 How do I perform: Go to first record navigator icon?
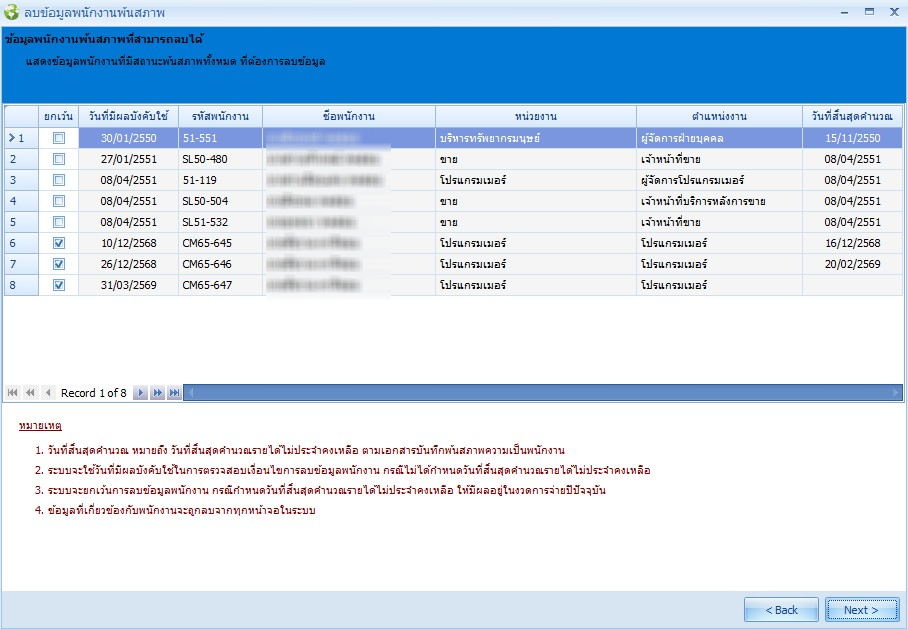point(12,393)
